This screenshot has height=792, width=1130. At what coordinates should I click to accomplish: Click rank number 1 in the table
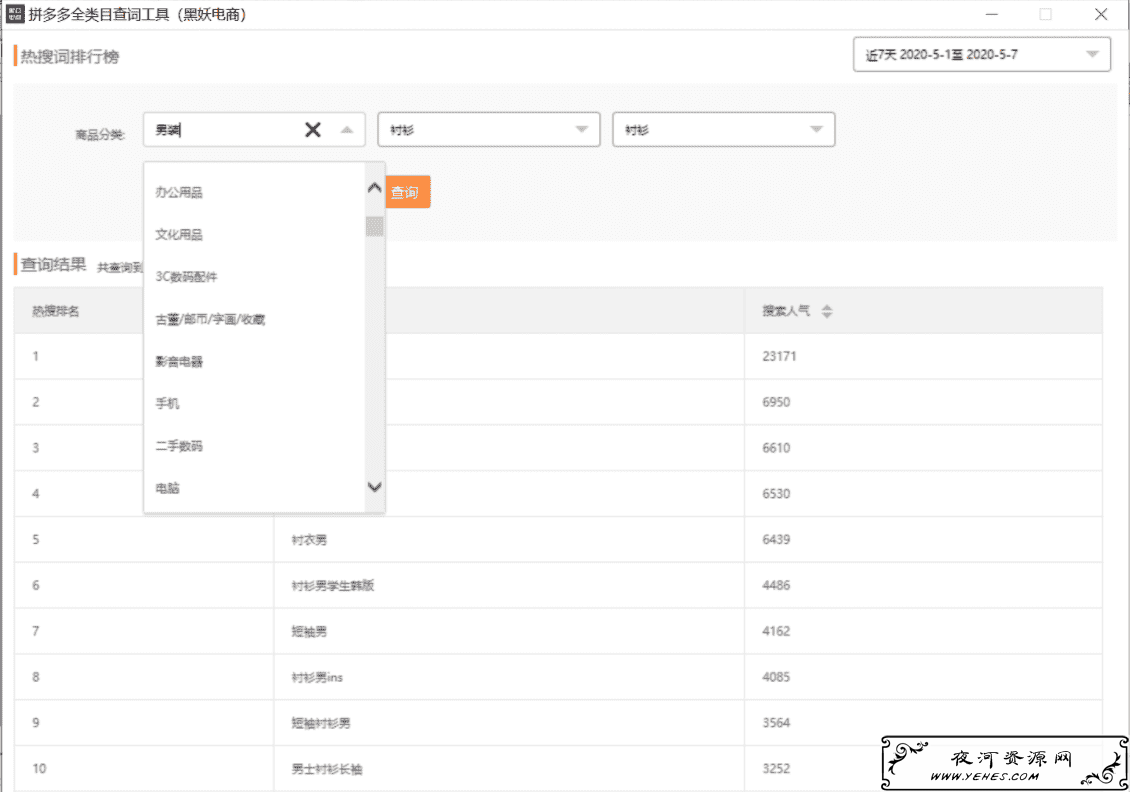(35, 356)
